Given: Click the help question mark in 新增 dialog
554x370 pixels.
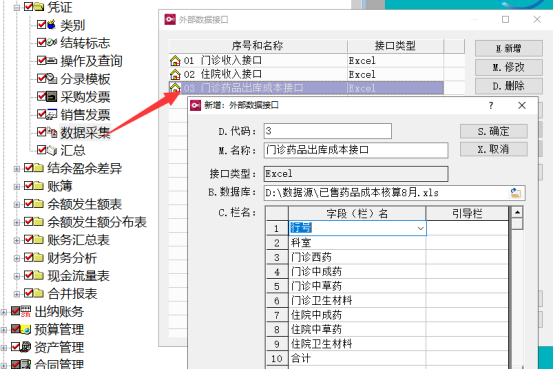Looking at the screenshot, I should pyautogui.click(x=491, y=105).
